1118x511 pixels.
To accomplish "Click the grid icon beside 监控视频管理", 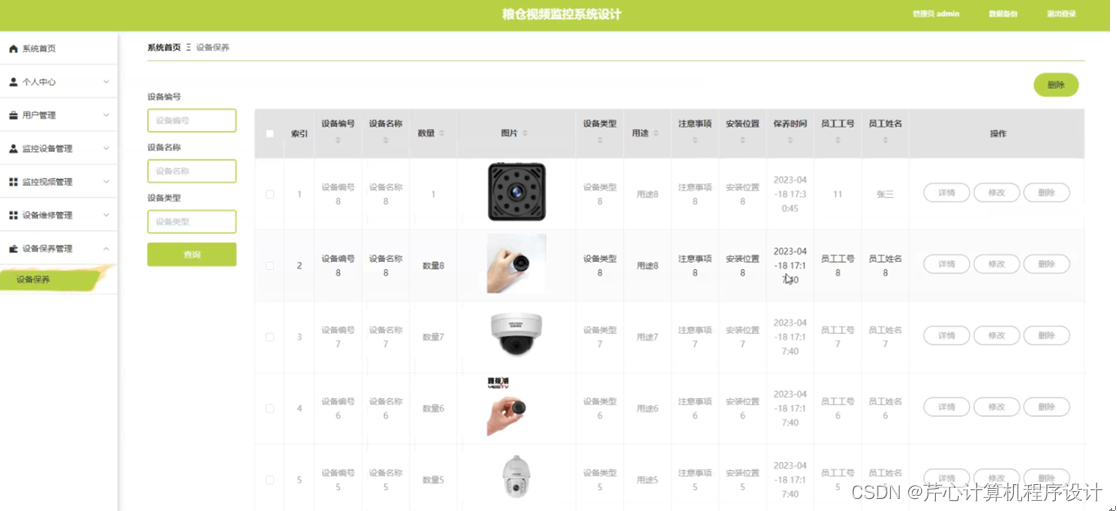I will [x=13, y=182].
